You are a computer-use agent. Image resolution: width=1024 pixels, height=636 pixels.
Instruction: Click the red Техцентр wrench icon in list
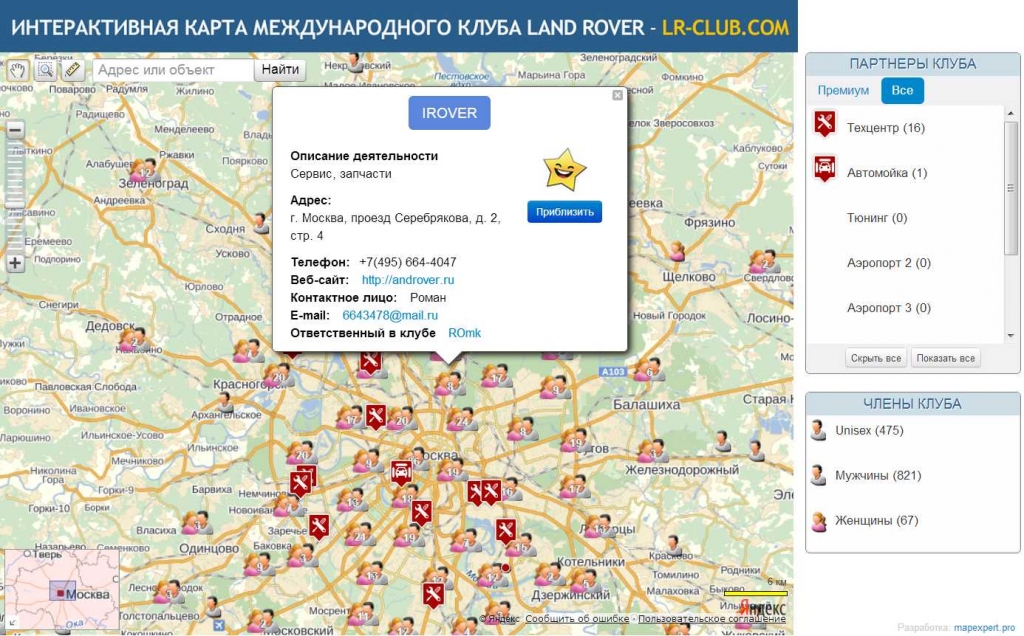point(825,123)
